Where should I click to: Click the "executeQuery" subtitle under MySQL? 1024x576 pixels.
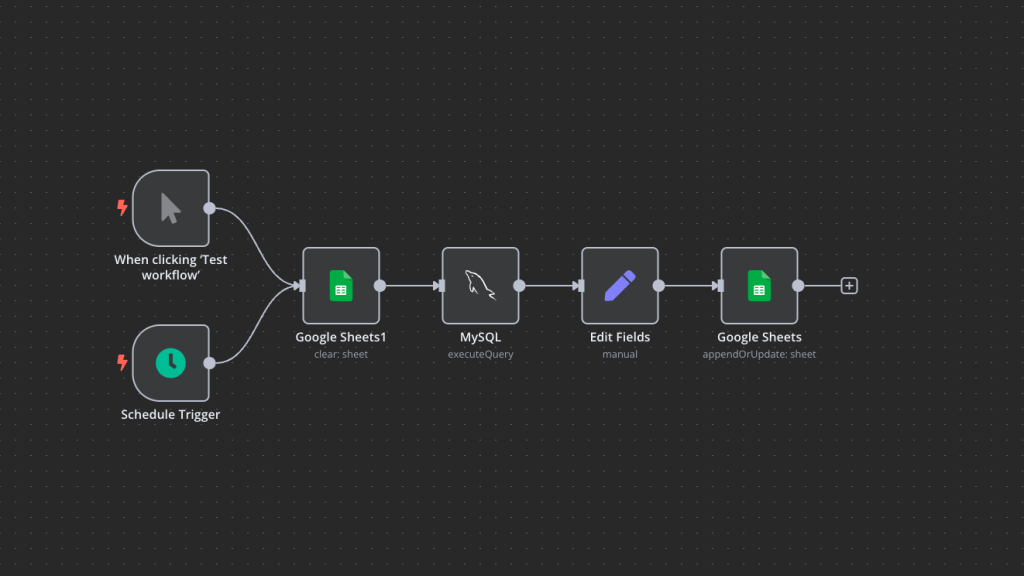click(x=480, y=354)
